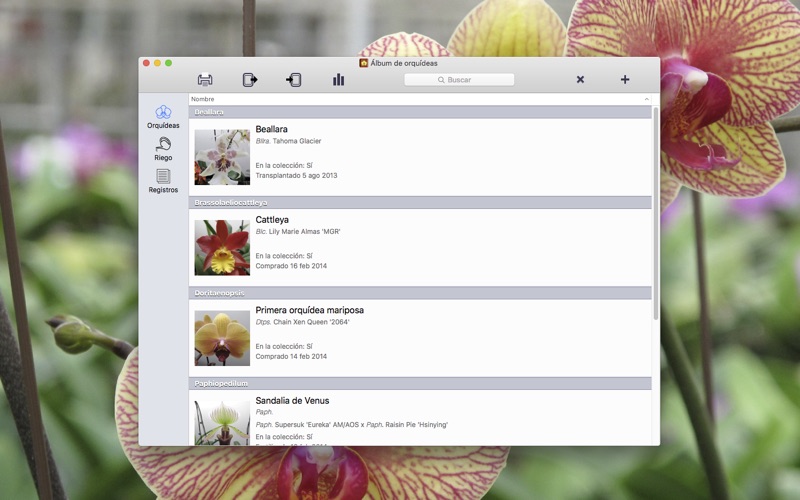Switch to the Registros section
The image size is (800, 500).
(163, 181)
